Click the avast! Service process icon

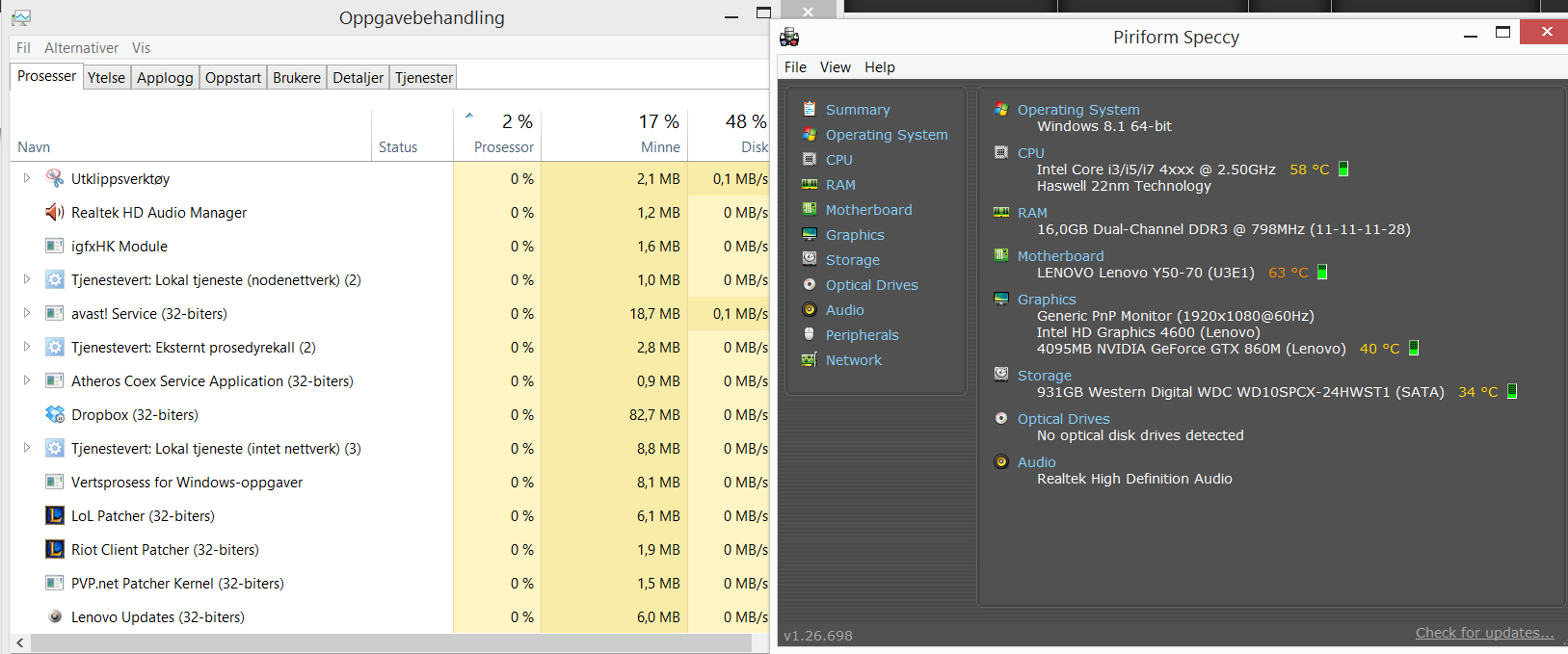(55, 313)
